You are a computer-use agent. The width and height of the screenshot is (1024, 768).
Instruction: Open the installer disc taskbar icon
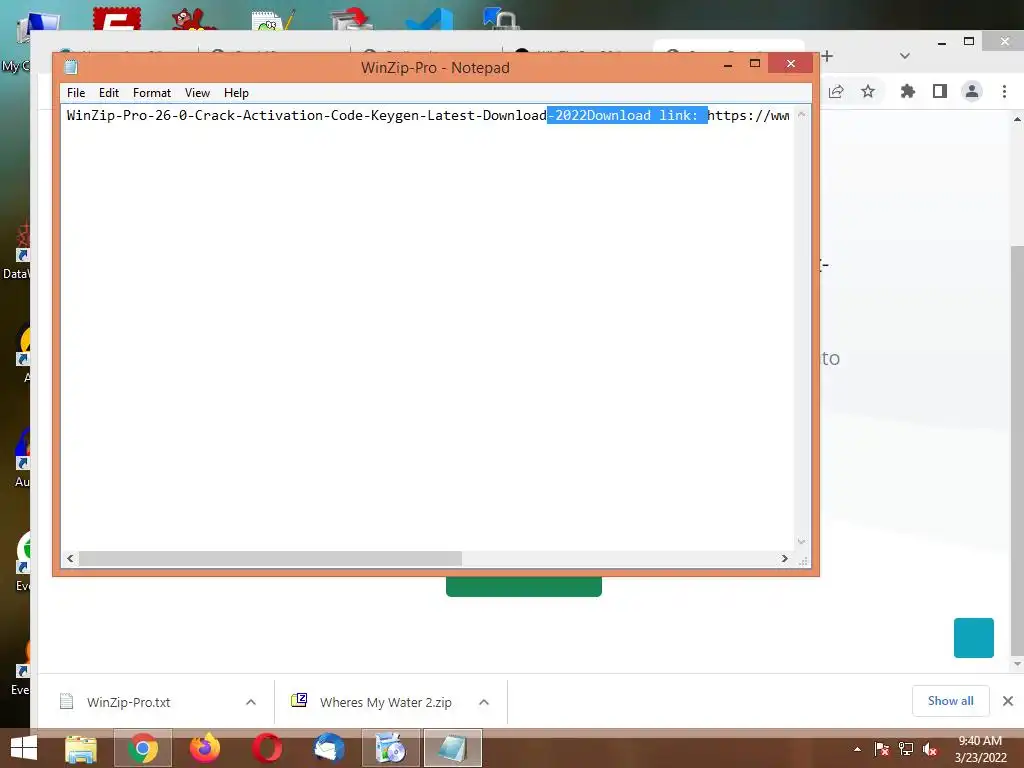391,748
